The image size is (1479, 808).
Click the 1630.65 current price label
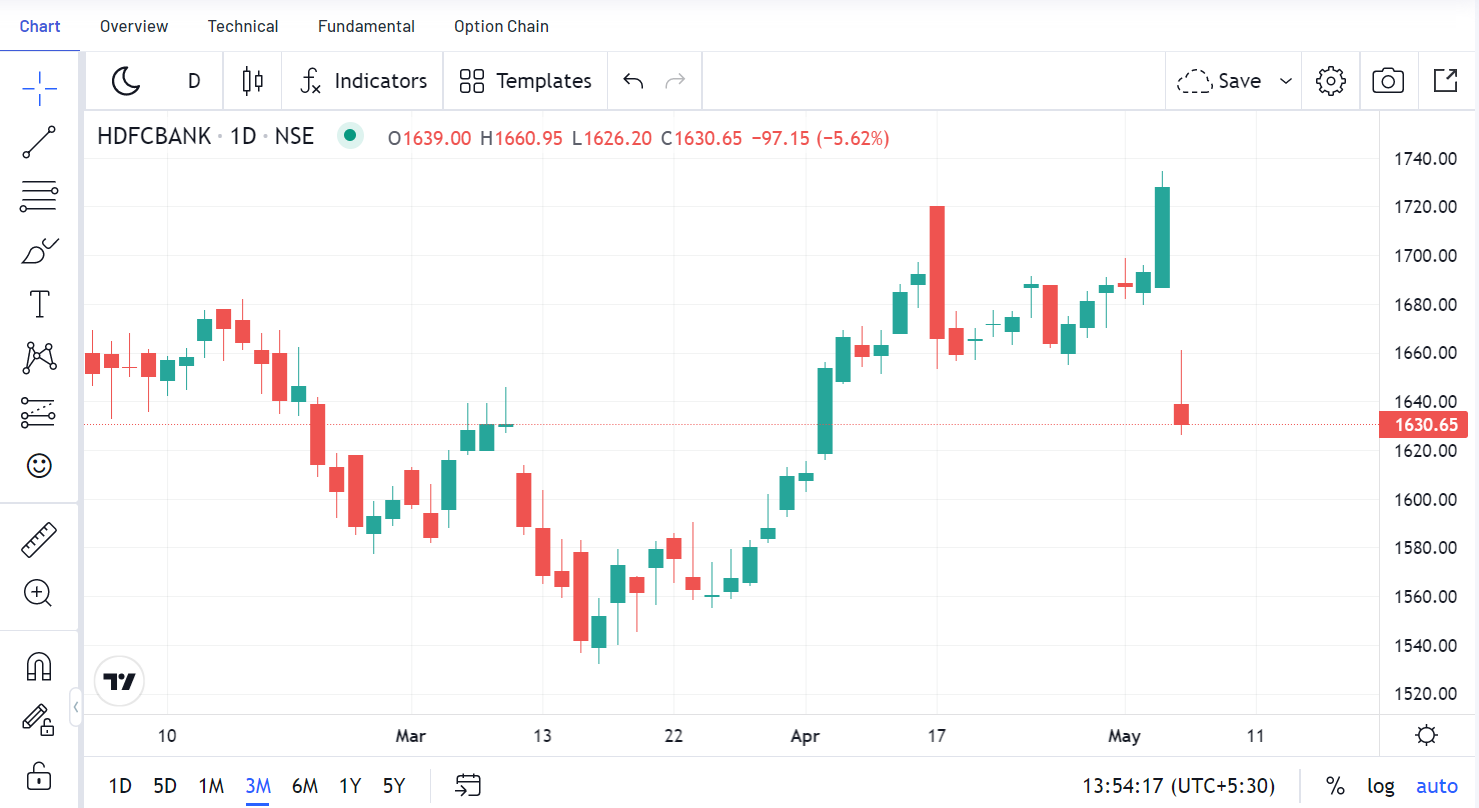pos(1425,425)
